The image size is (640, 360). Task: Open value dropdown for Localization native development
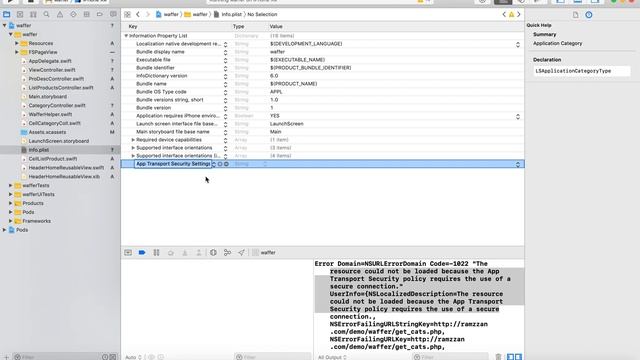click(518, 44)
